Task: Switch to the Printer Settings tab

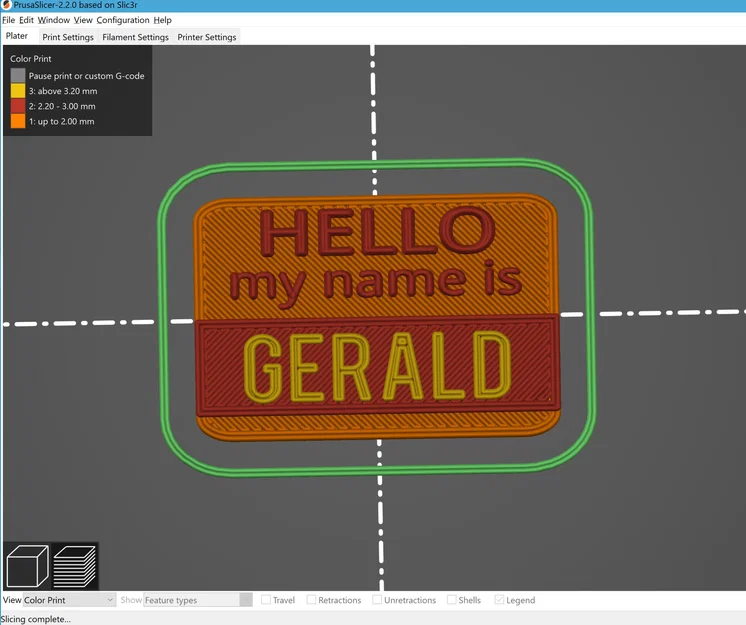Action: click(x=206, y=37)
